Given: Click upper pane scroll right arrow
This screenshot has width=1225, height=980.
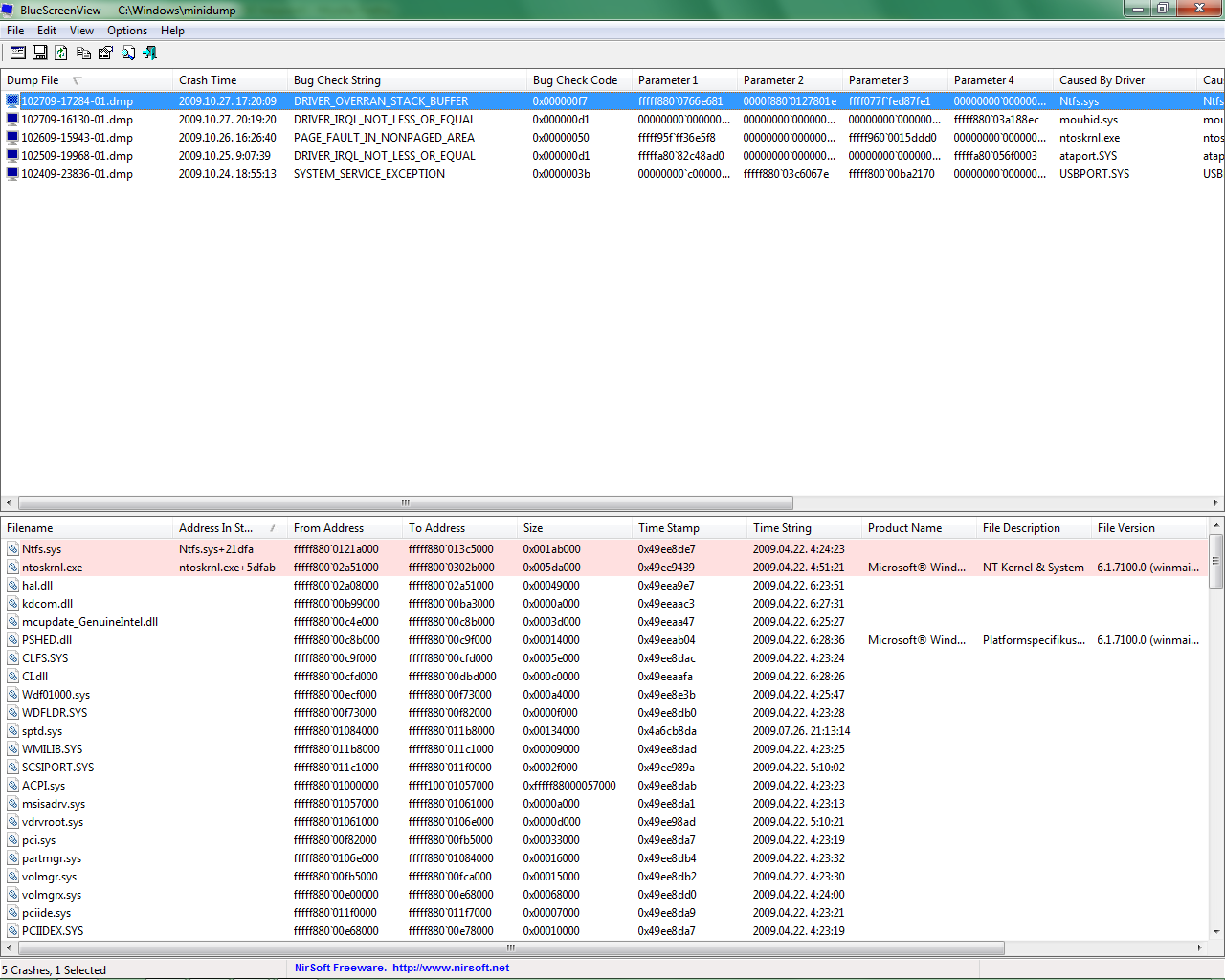Looking at the screenshot, I should pyautogui.click(x=1216, y=502).
